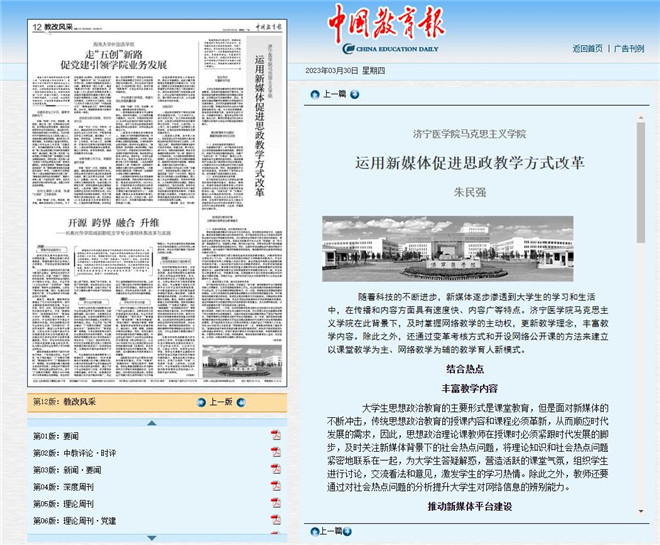The width and height of the screenshot is (660, 545).
Task: Click PDF icon for 第04版 深度周刊
Action: pyautogui.click(x=275, y=485)
